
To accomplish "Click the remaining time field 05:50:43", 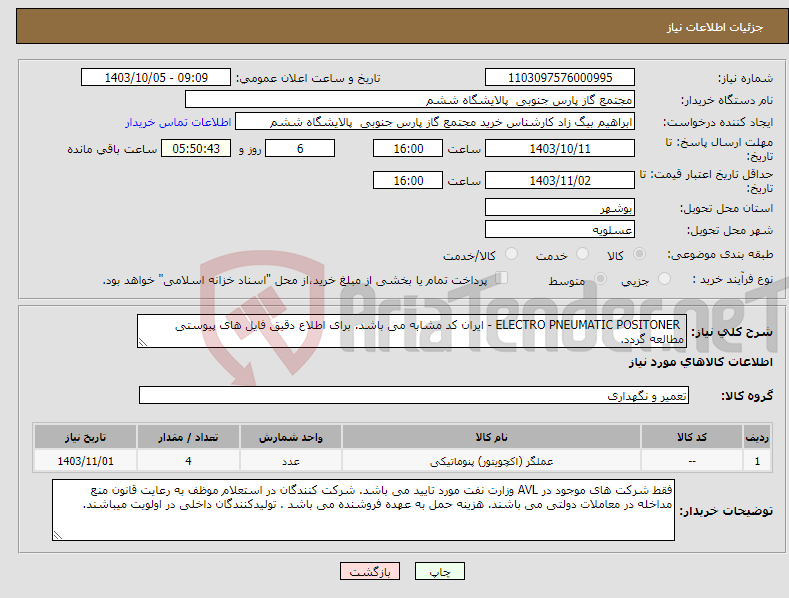I will point(196,148).
